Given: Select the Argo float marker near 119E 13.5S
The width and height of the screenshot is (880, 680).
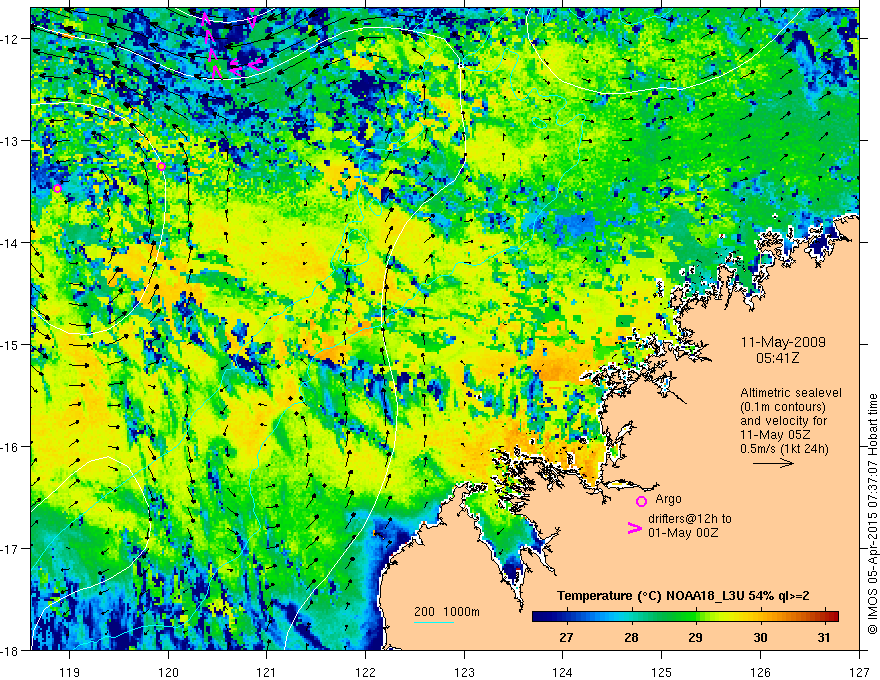Looking at the screenshot, I should [57, 189].
